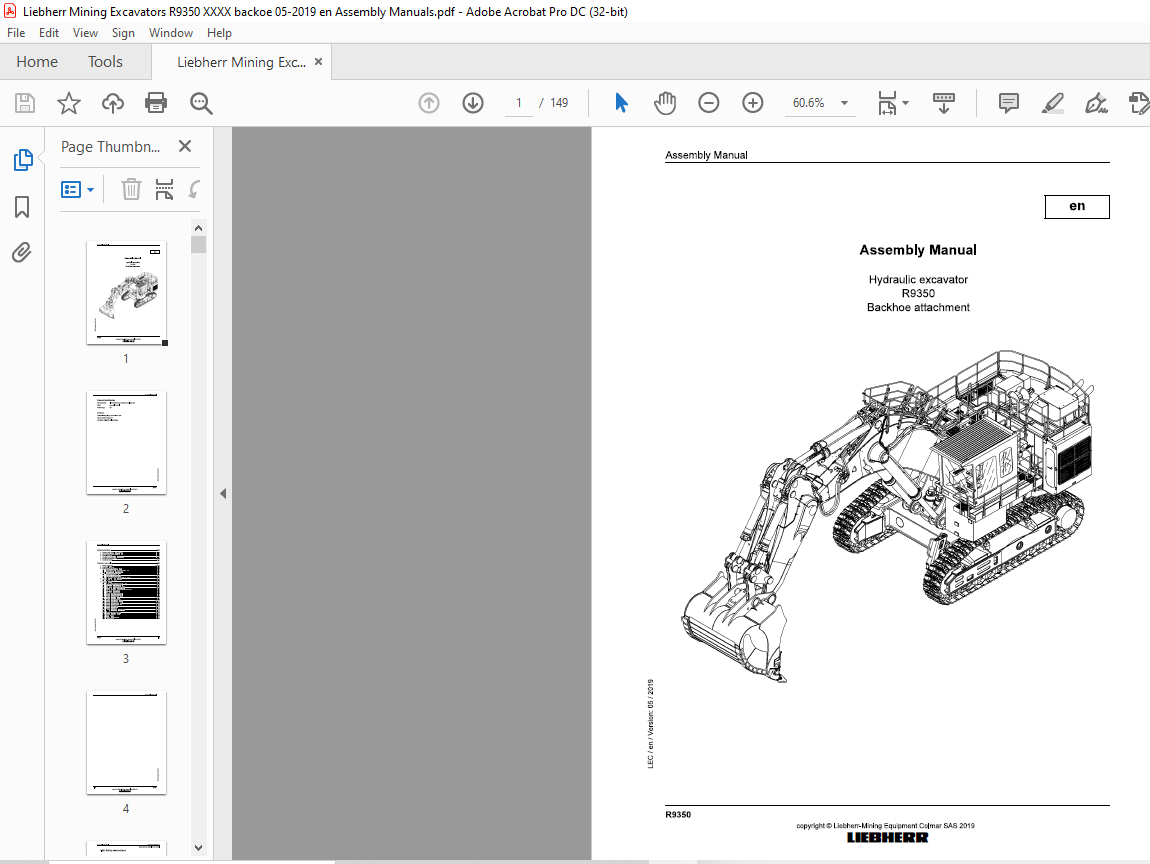This screenshot has height=864, width=1150.
Task: Zoom in with plus circle icon
Action: click(752, 103)
